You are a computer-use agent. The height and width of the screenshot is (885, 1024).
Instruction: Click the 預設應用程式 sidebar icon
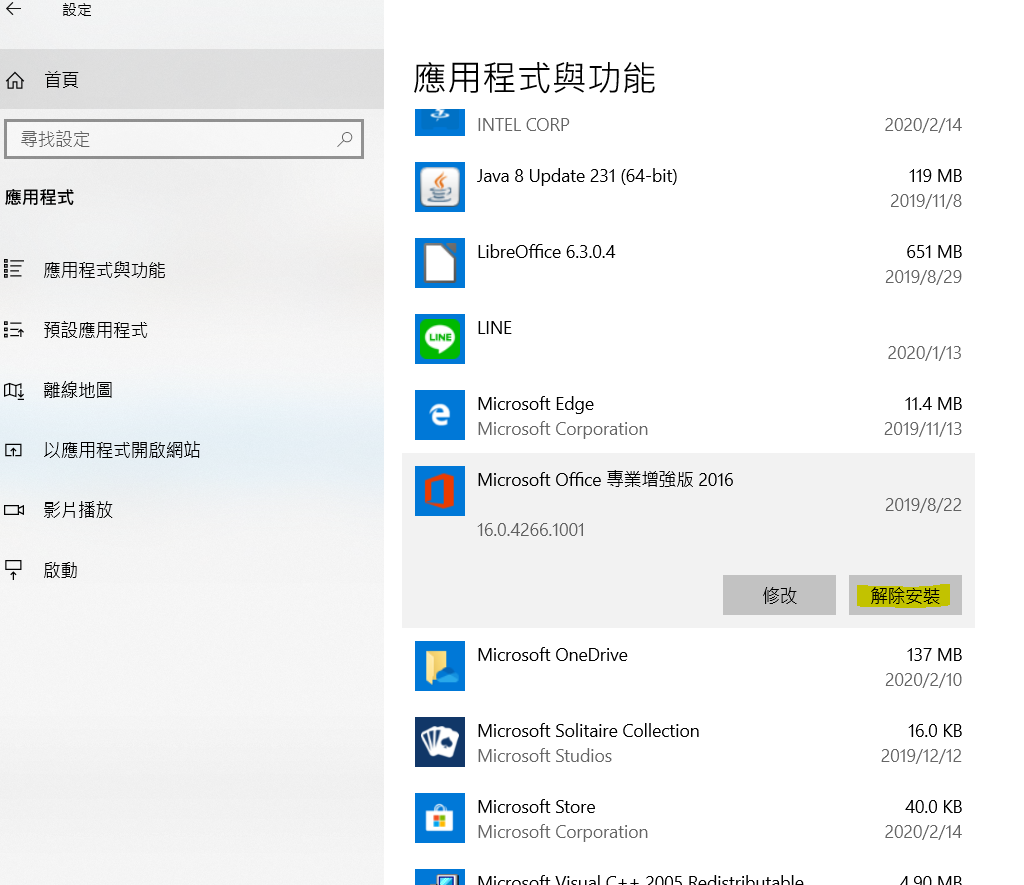[x=14, y=329]
